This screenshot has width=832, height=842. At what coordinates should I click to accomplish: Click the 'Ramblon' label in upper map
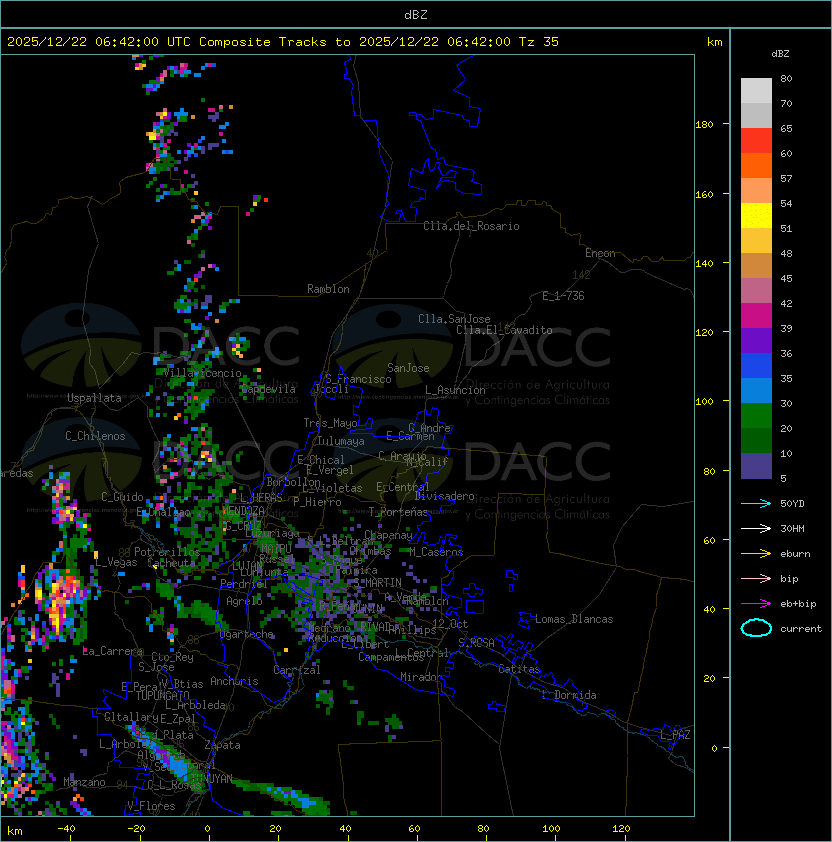[328, 289]
